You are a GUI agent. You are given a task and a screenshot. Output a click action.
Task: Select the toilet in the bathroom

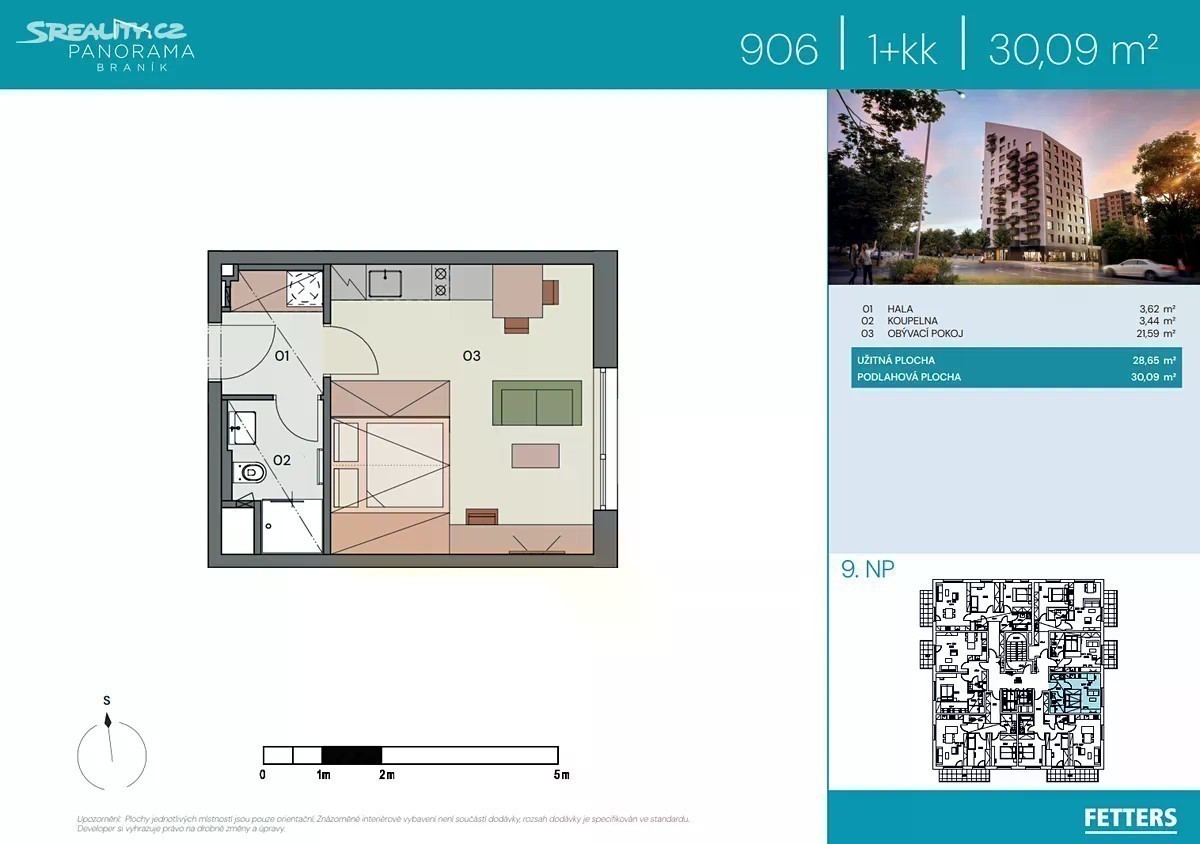249,474
